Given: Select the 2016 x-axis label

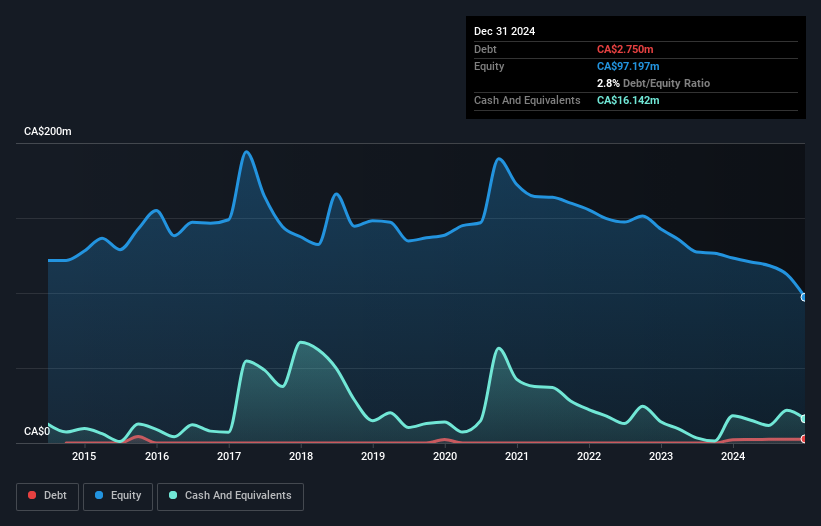Looking at the screenshot, I should (x=157, y=456).
